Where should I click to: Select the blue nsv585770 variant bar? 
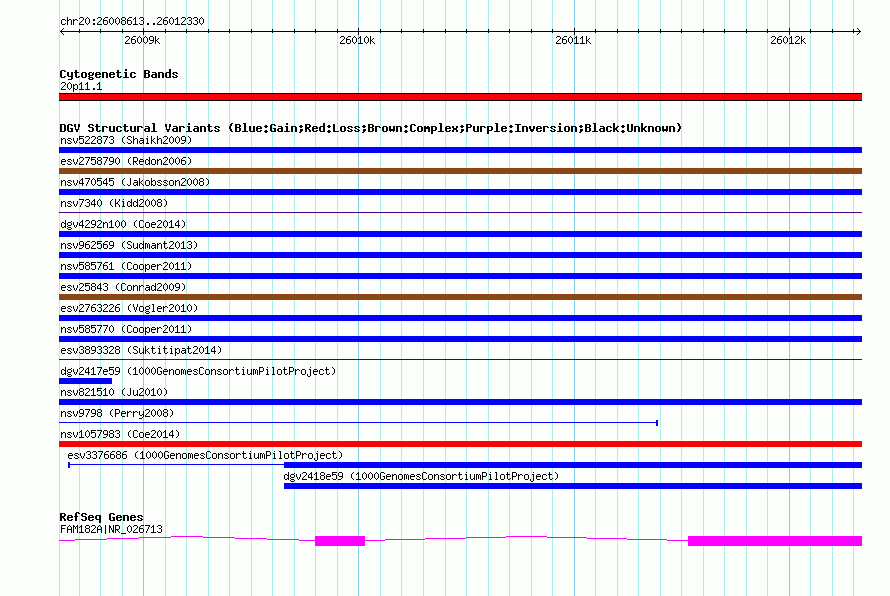click(460, 339)
